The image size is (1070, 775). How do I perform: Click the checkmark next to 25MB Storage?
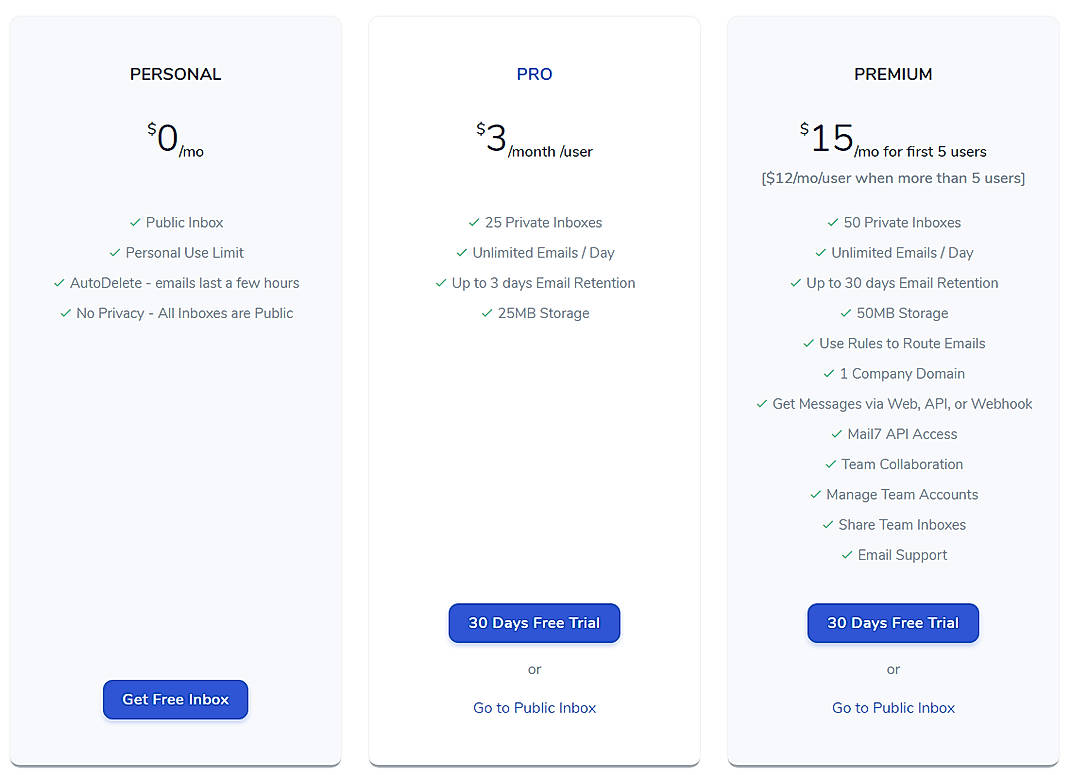pos(487,312)
